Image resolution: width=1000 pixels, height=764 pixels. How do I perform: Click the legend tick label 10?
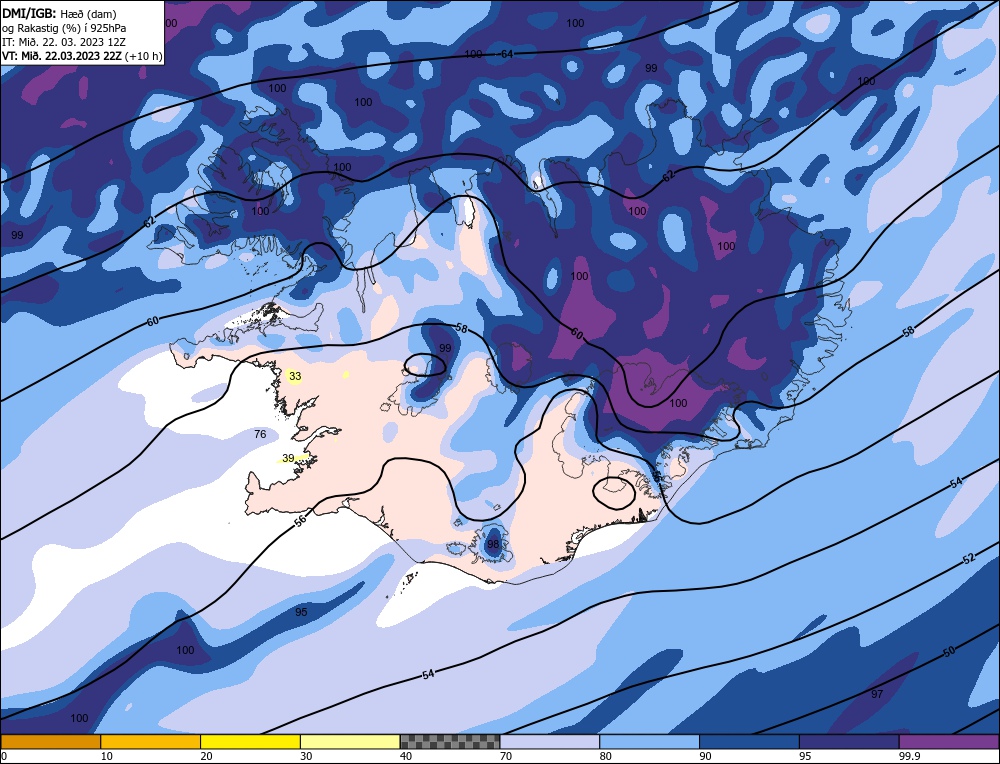(x=107, y=756)
